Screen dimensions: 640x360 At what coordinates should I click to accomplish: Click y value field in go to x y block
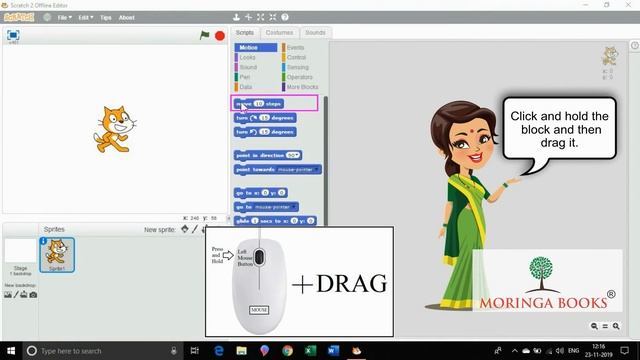(281, 193)
